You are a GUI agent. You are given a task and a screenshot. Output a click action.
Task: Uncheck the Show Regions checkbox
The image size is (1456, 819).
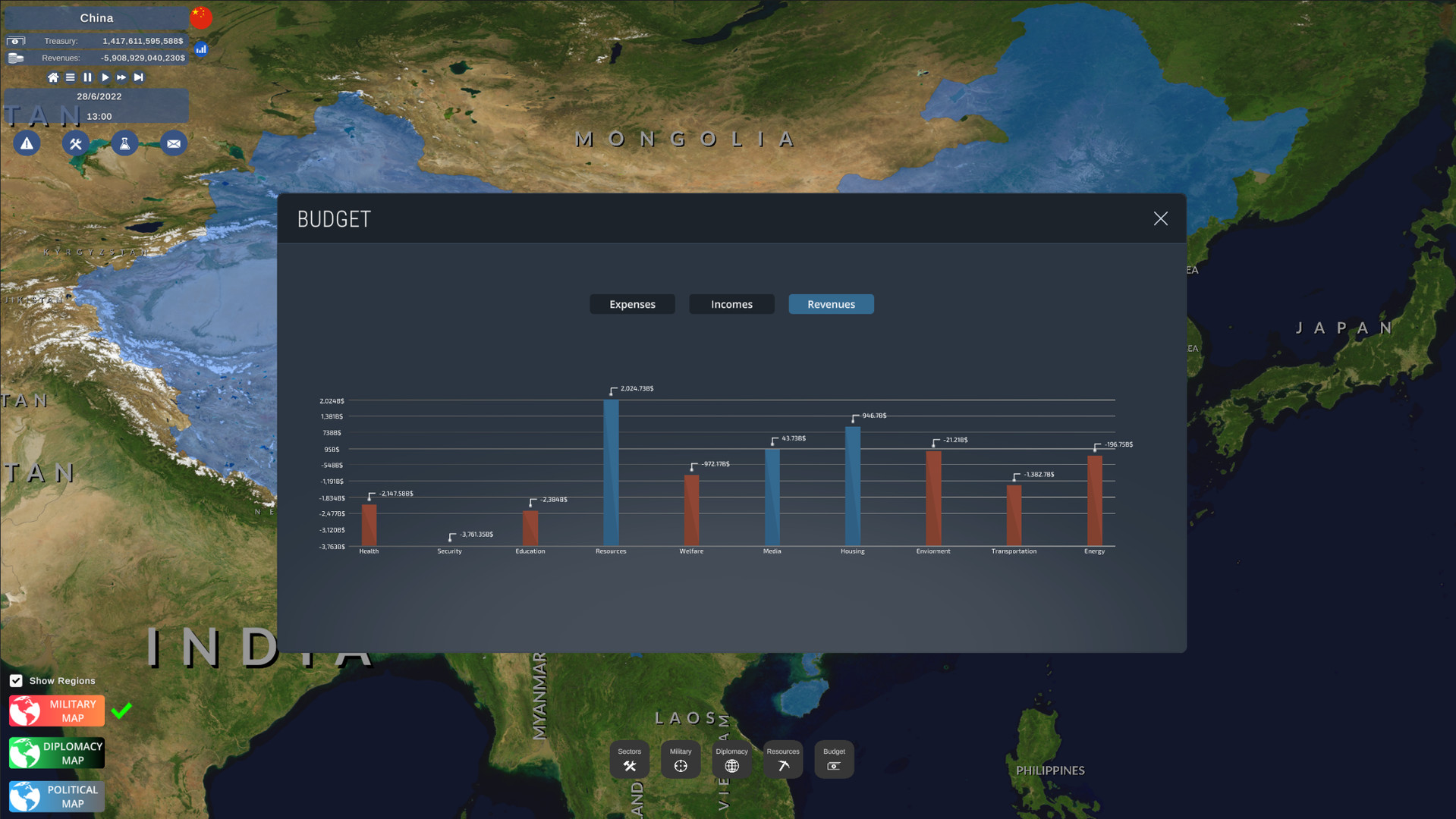click(x=16, y=681)
